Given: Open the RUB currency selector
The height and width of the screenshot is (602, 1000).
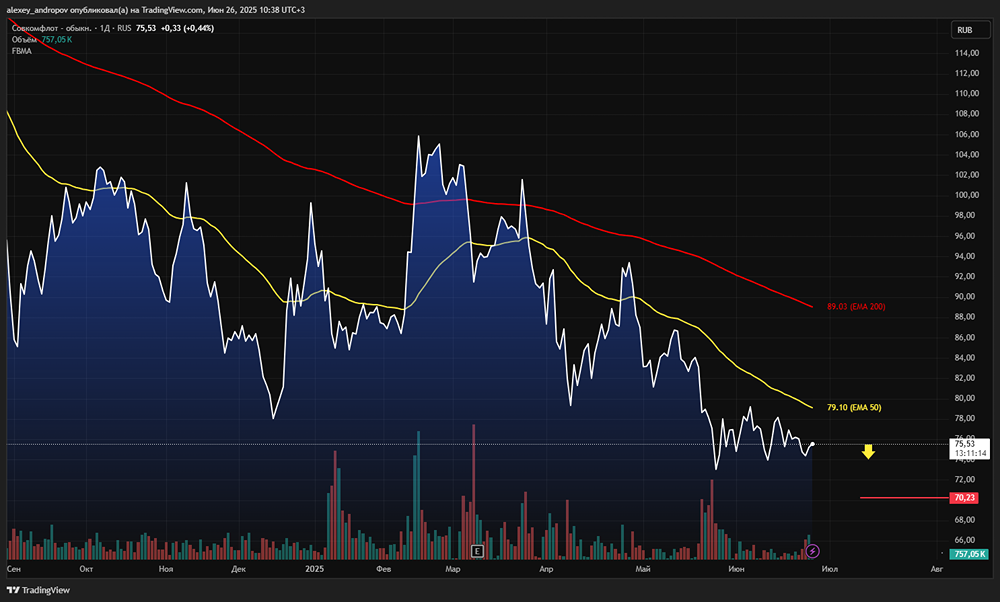Looking at the screenshot, I should (x=965, y=30).
